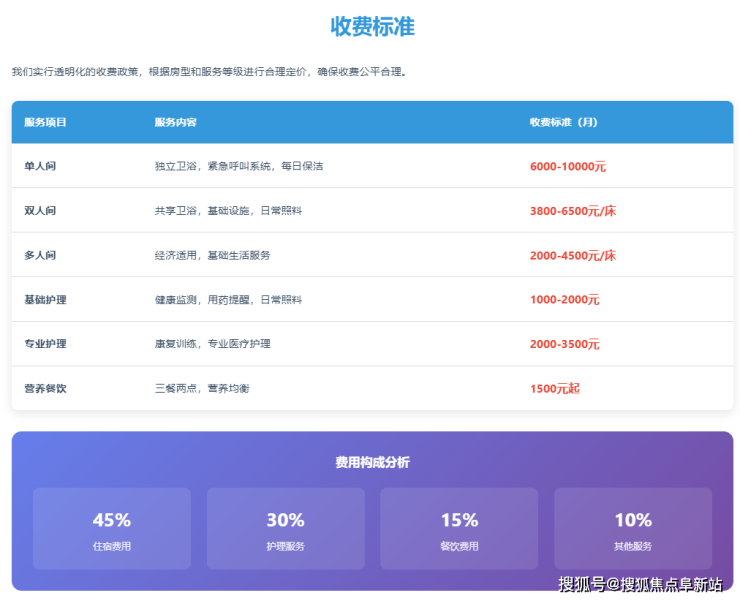Open the 15% 餐饮费用 card
The image size is (740, 601).
point(459,529)
